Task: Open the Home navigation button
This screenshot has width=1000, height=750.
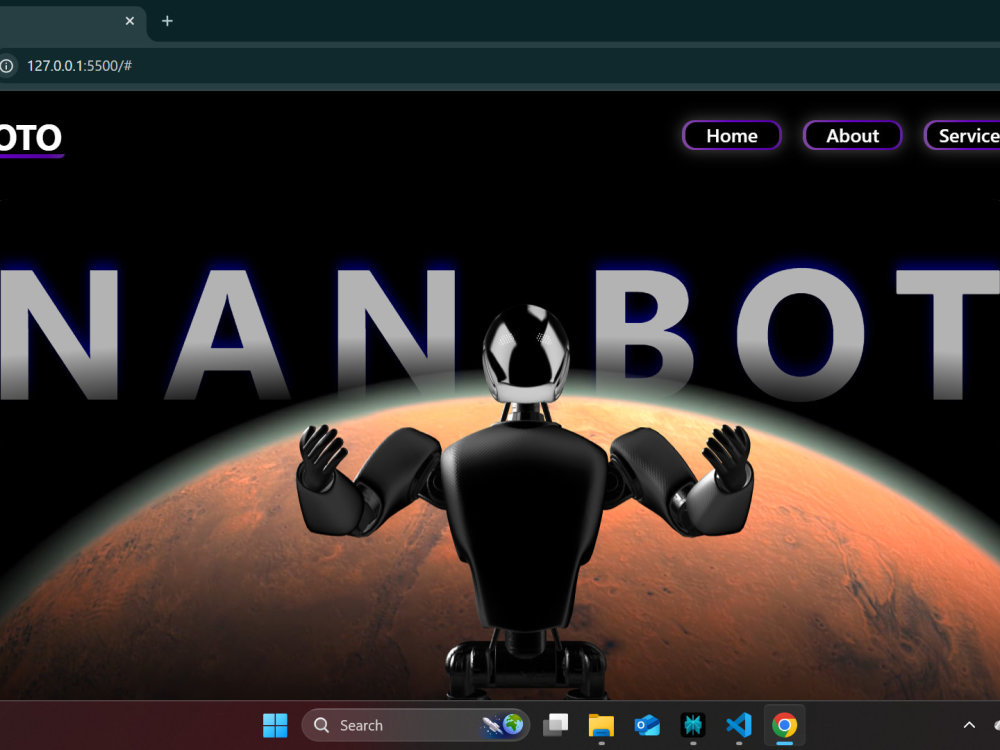Action: (732, 136)
